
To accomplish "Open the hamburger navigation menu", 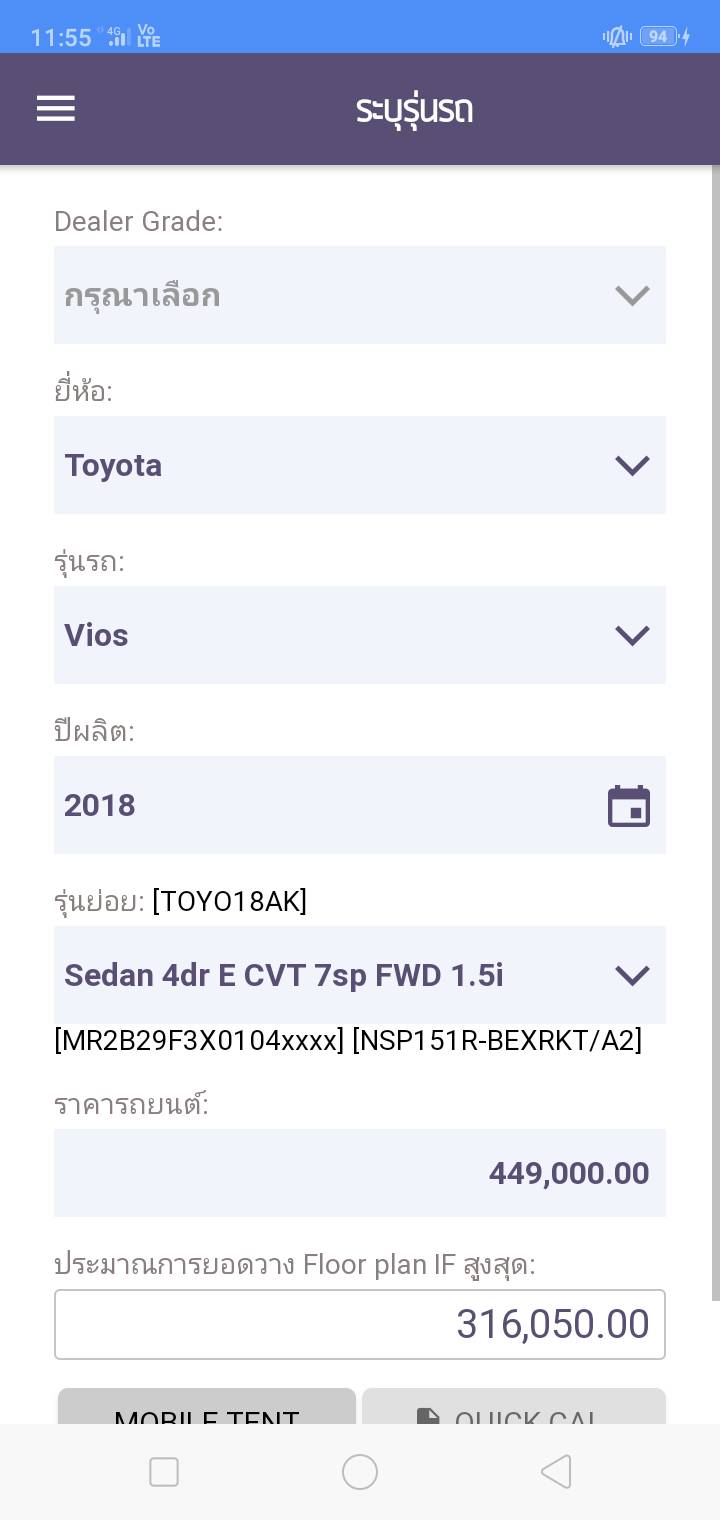I will [56, 109].
